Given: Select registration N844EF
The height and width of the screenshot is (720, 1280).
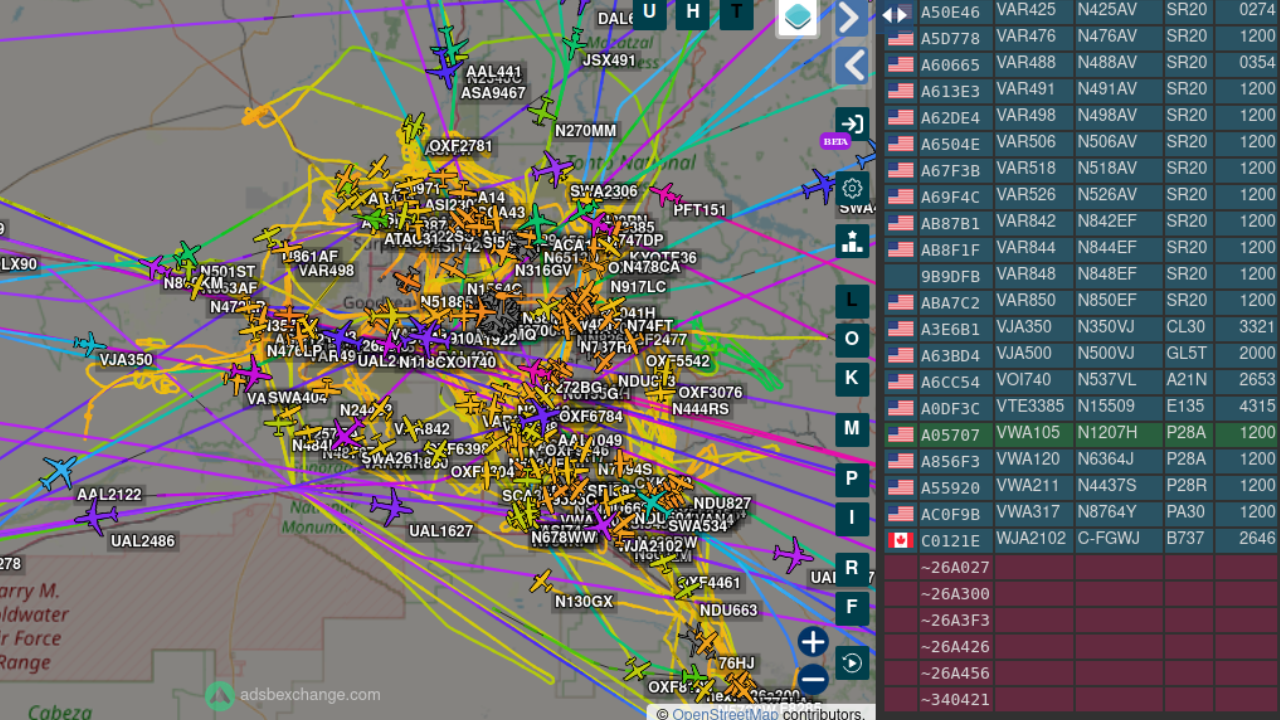Looking at the screenshot, I should [1107, 248].
